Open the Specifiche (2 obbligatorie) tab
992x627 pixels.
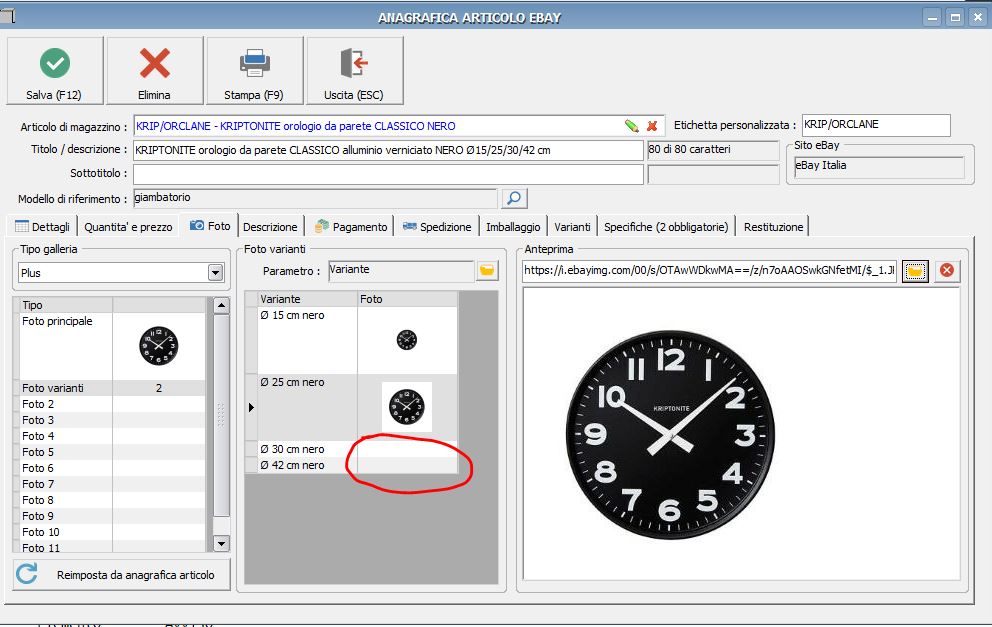click(666, 227)
